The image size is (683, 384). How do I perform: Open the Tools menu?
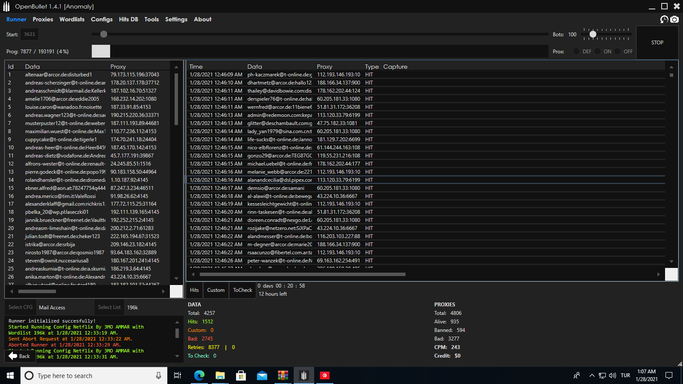(x=152, y=19)
